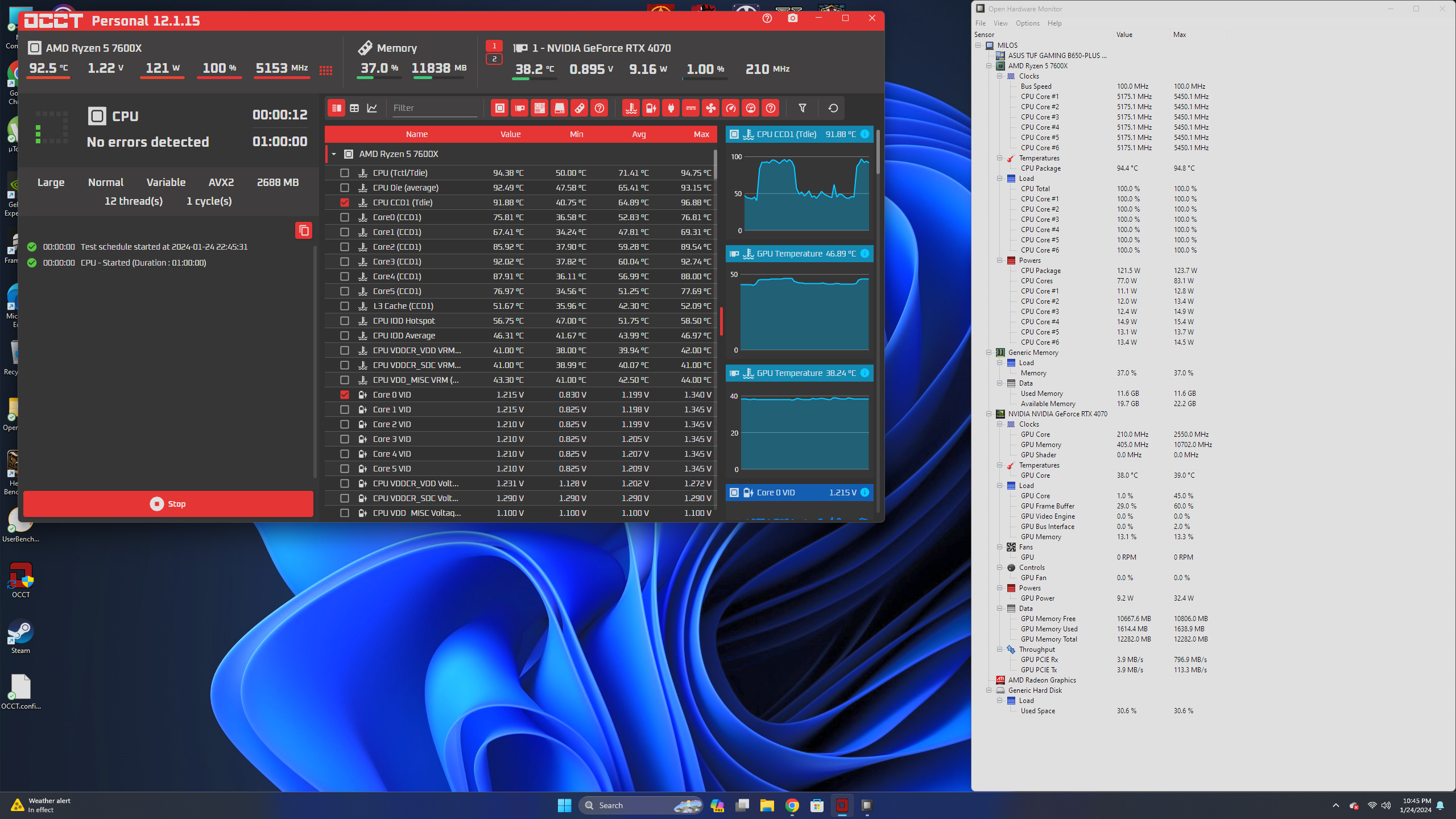The image size is (1456, 819).
Task: Collapse NVIDIA GeForce RTX 4070 tree node
Action: coord(988,414)
